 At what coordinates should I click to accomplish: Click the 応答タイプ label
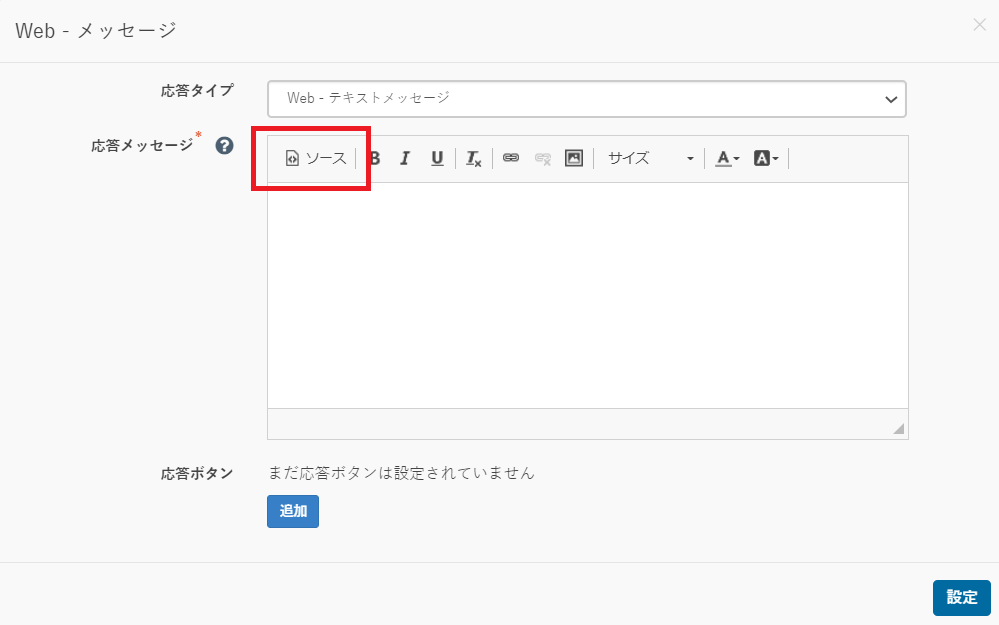pos(197,90)
